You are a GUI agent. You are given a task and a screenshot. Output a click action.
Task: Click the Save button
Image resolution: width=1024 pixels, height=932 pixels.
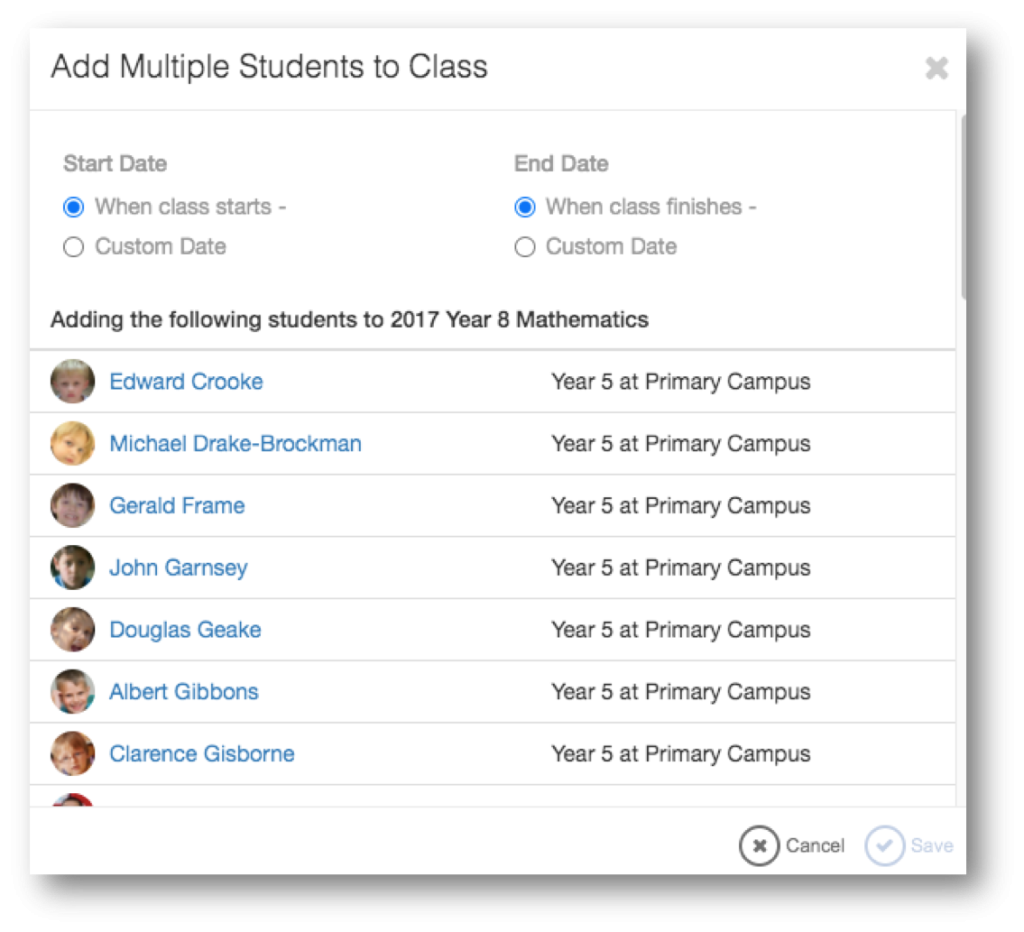click(x=909, y=846)
